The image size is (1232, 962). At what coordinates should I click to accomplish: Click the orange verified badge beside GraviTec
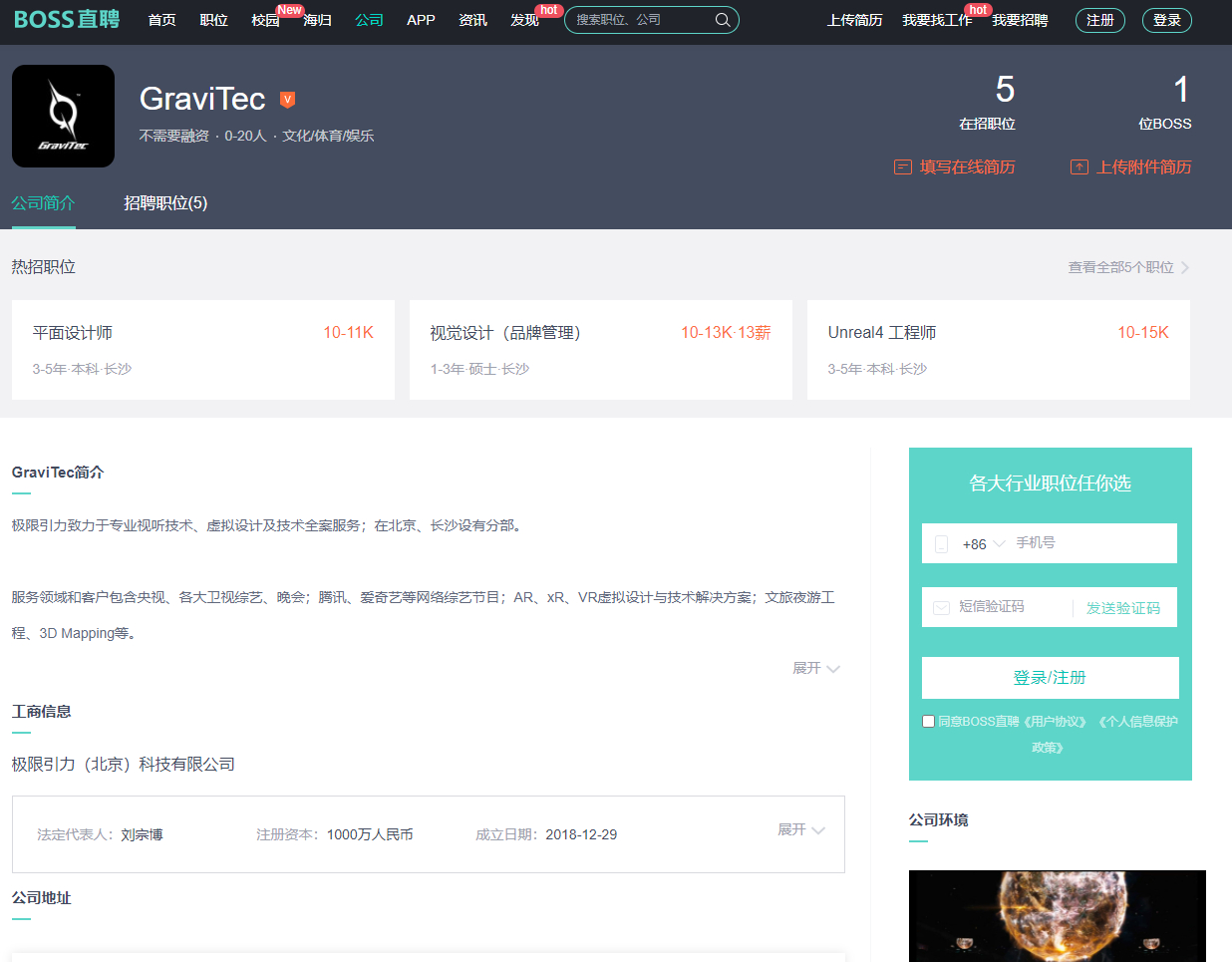[x=288, y=100]
